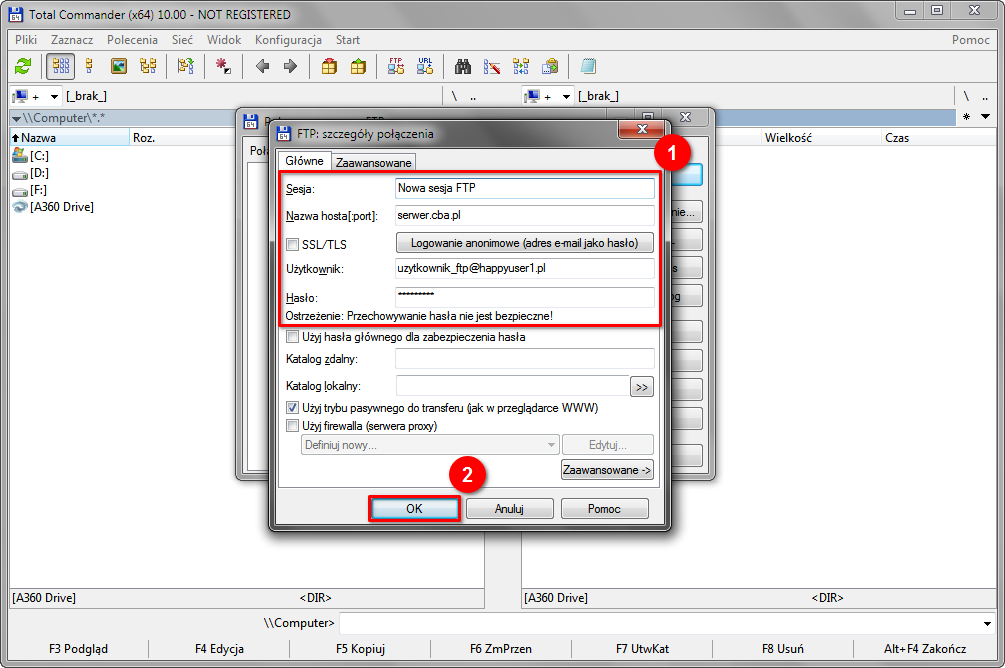Click inside the Sesja text field
The image size is (1005, 668).
pyautogui.click(x=525, y=188)
